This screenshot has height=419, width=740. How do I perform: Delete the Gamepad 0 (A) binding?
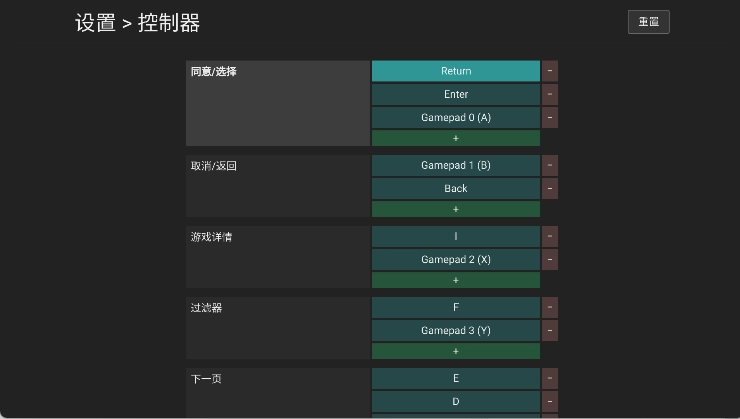(550, 118)
